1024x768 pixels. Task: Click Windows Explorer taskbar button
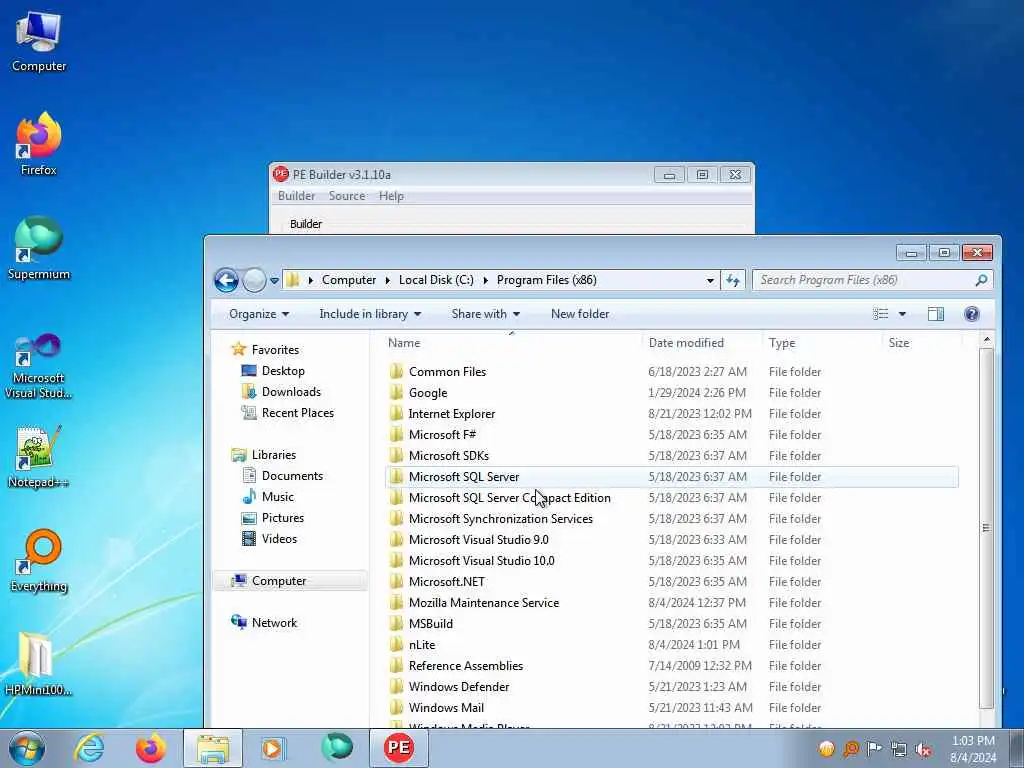[213, 748]
